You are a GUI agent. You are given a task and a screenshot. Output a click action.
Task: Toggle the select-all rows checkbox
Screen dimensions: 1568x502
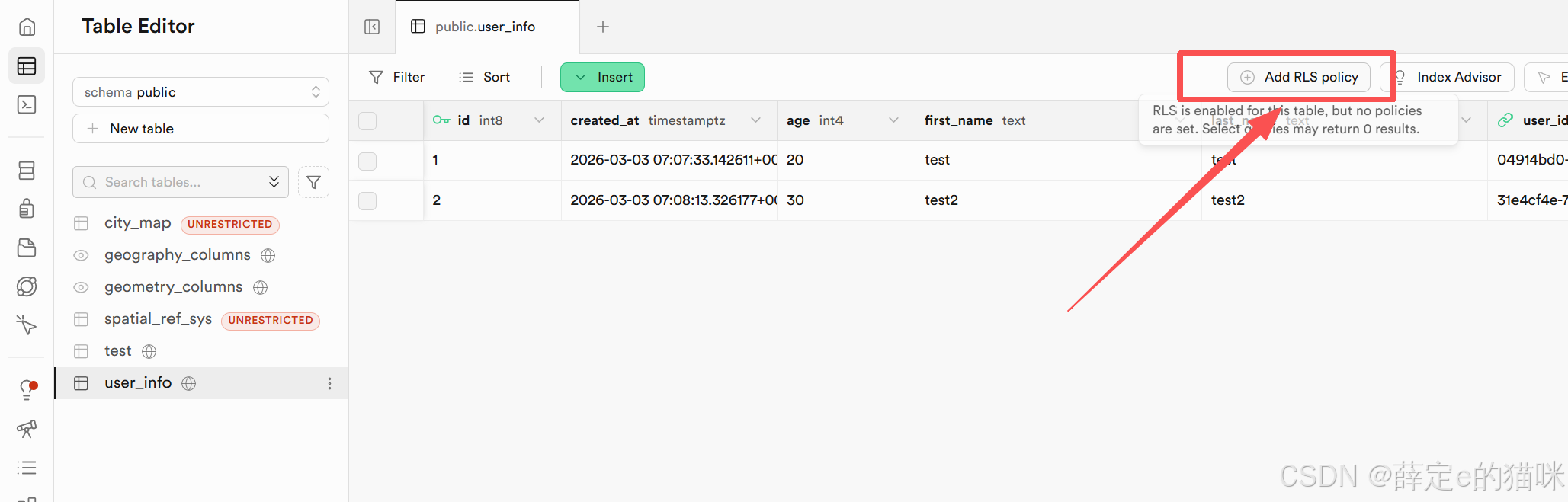(367, 121)
